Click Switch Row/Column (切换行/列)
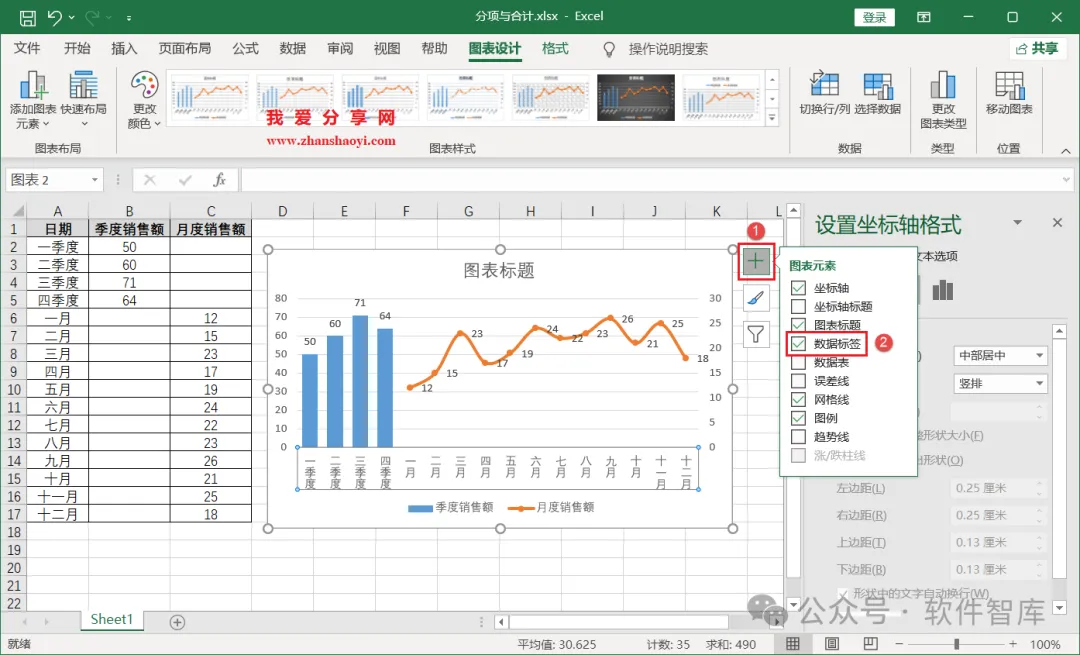Screen dimensions: 1080x655 824,93
